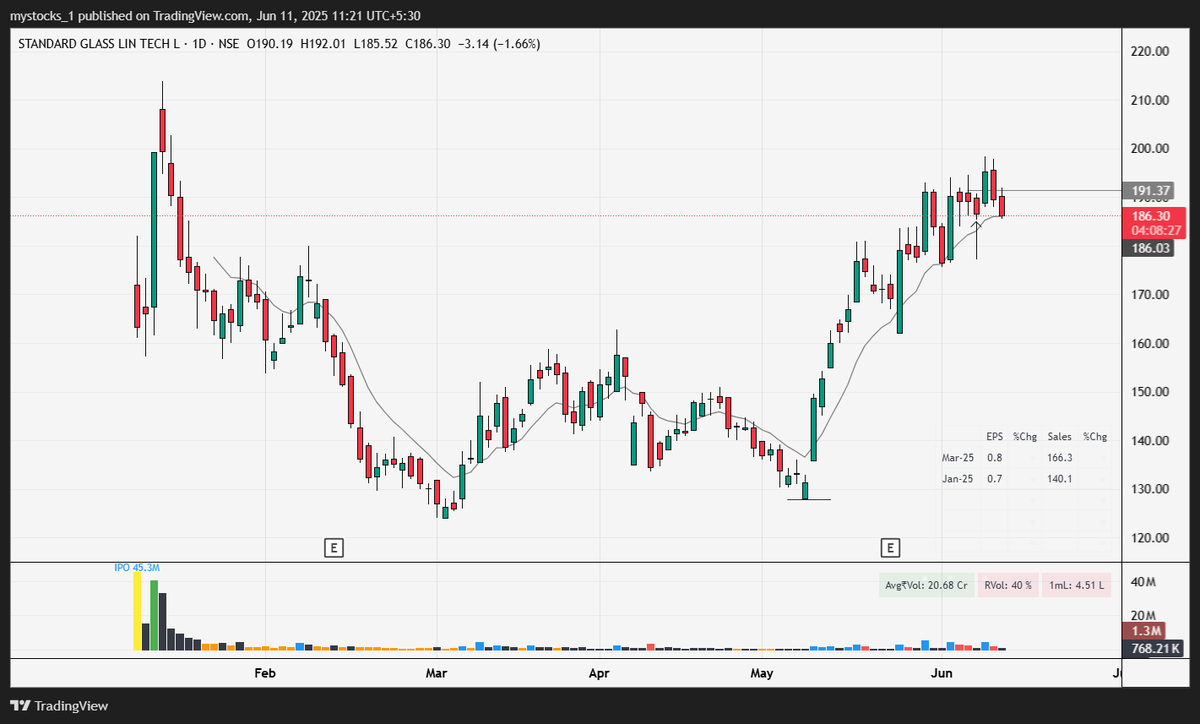Viewport: 1200px width, 724px height.
Task: Click the 0.8 EPS value
Action: [994, 457]
